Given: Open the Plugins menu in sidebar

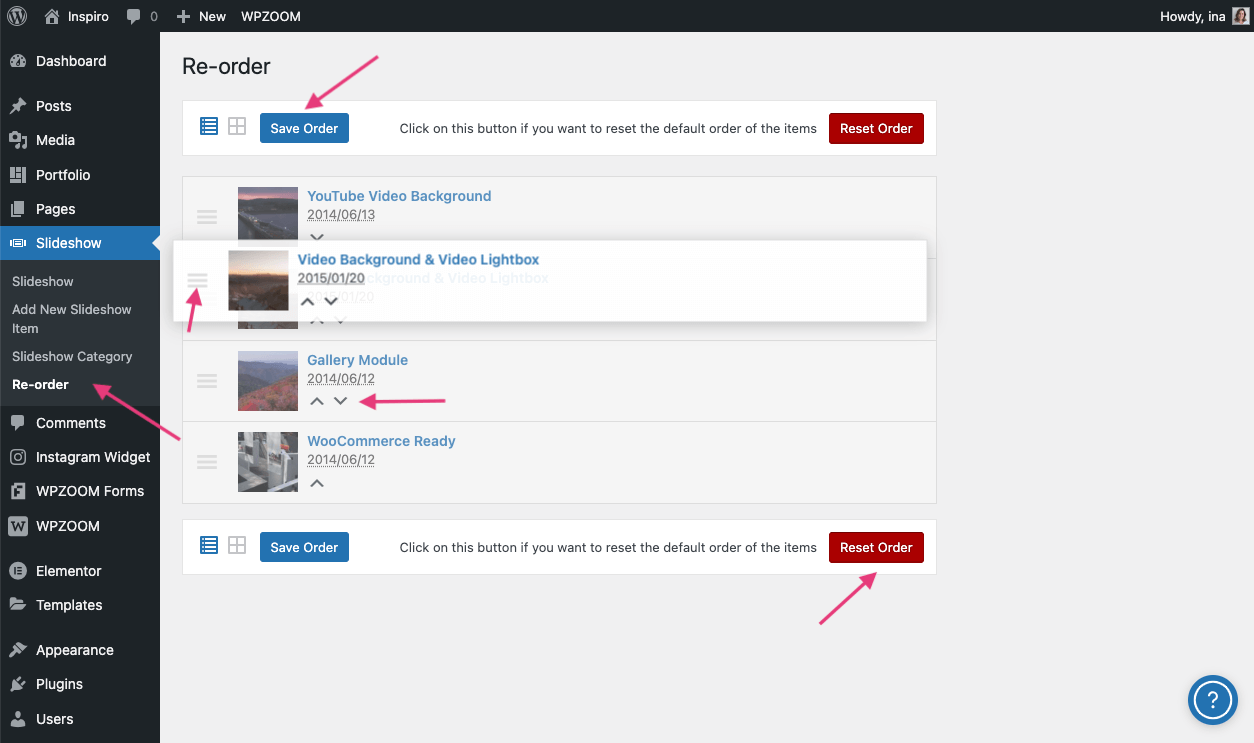Looking at the screenshot, I should point(59,684).
